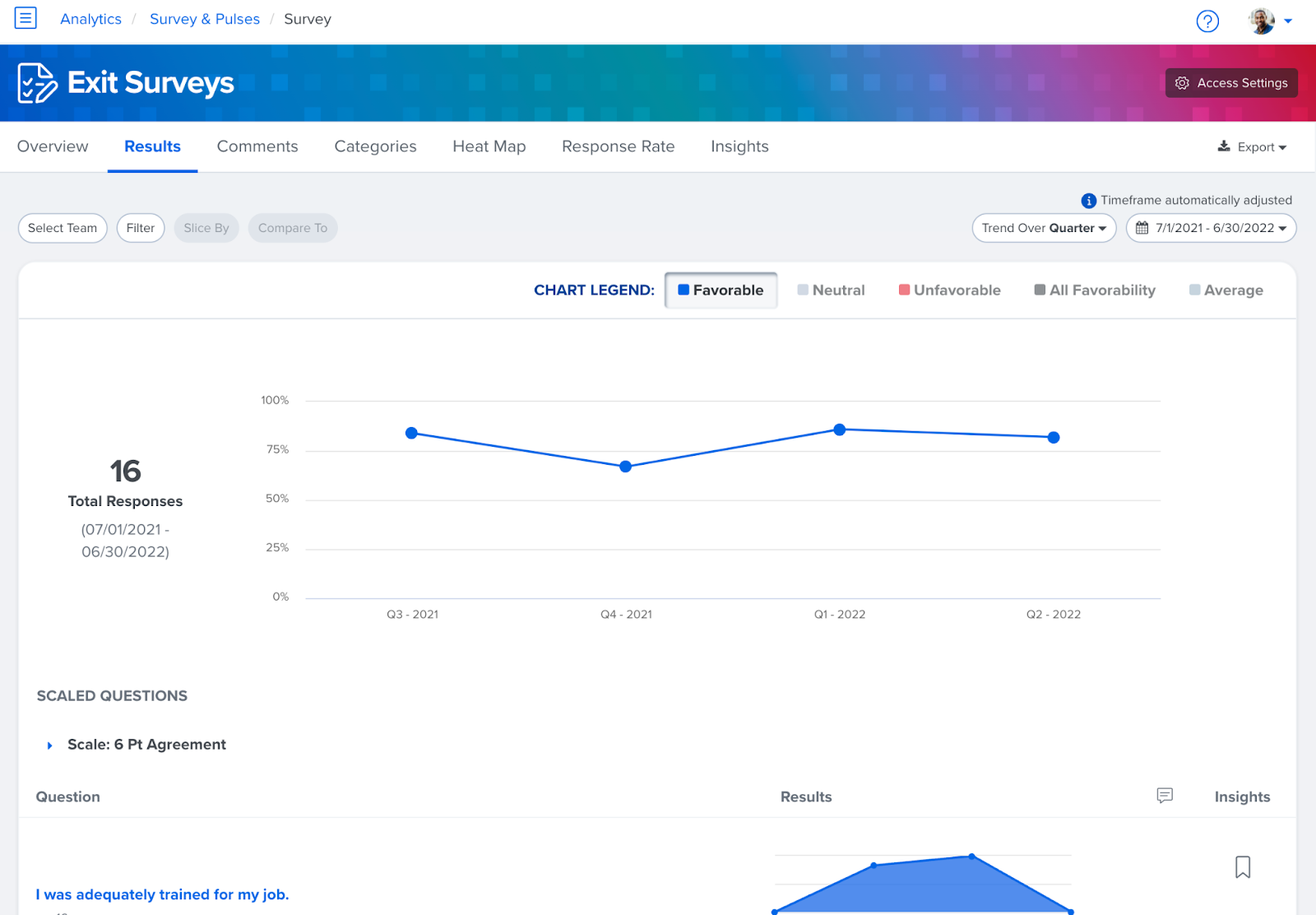Click the Access Settings button
The image size is (1316, 915).
click(1231, 83)
